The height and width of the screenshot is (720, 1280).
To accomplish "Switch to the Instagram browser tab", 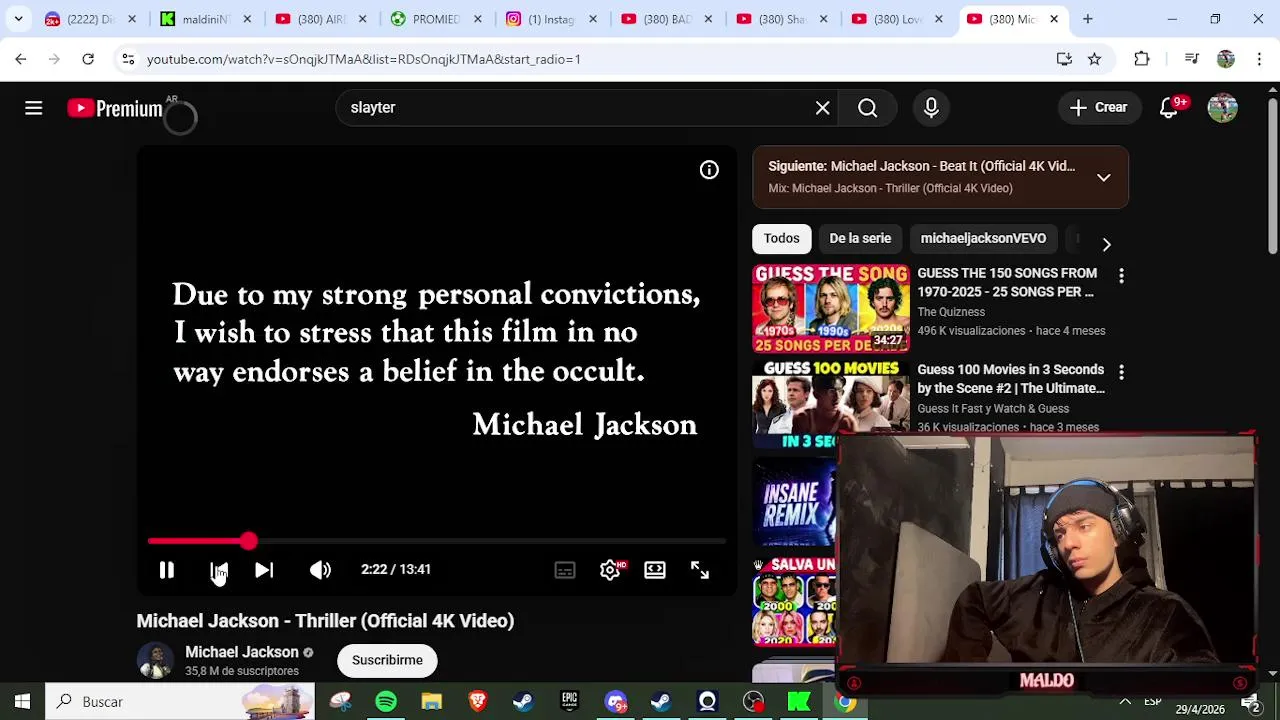I will 550,19.
